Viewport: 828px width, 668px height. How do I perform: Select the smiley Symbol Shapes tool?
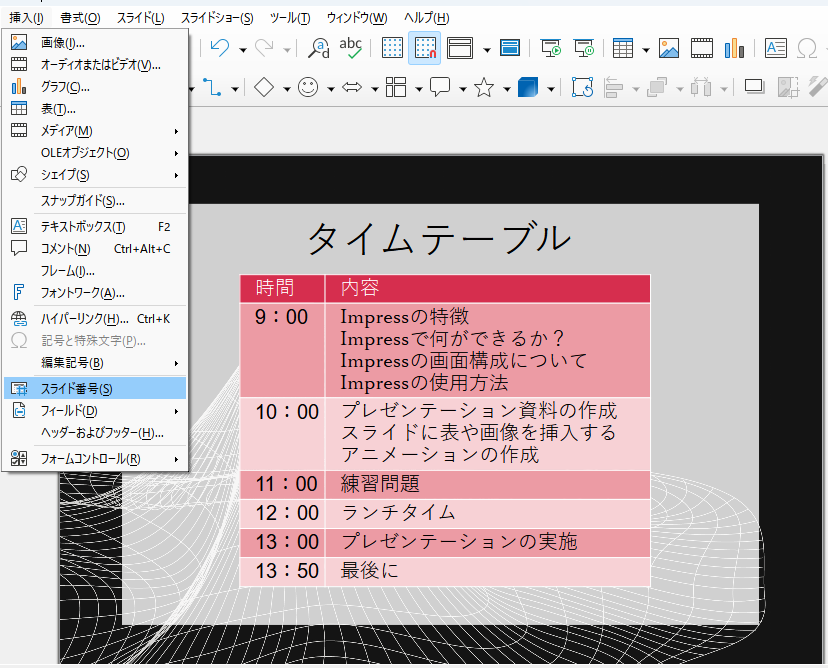[308, 87]
